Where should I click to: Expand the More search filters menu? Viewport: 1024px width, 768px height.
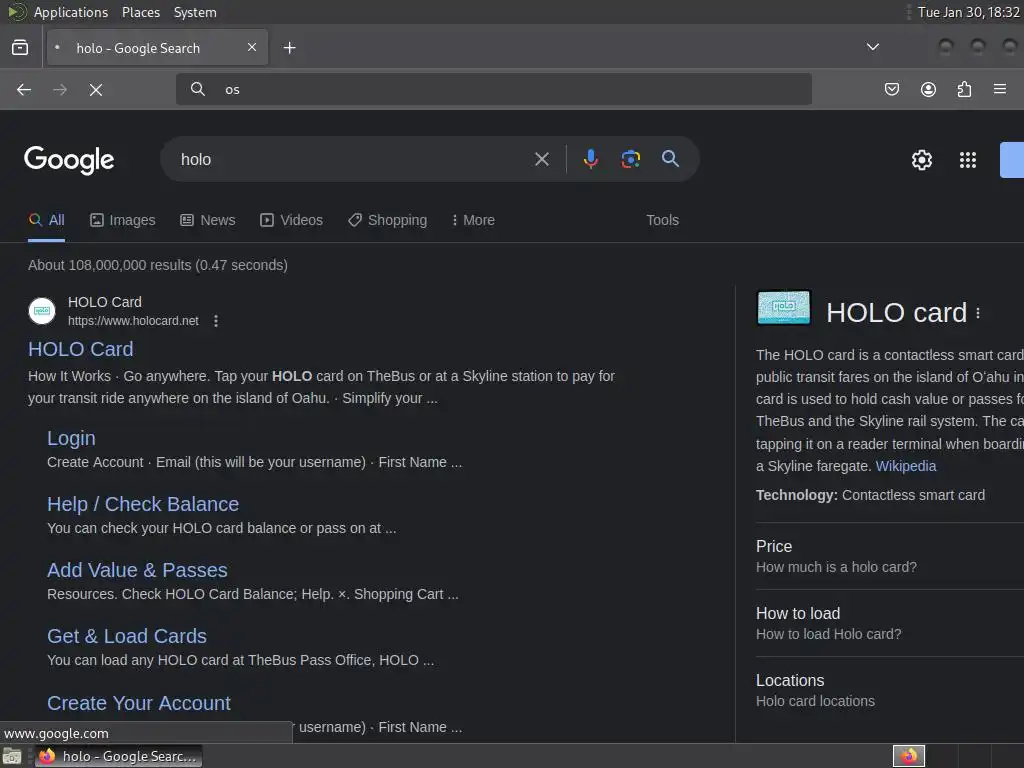point(473,220)
